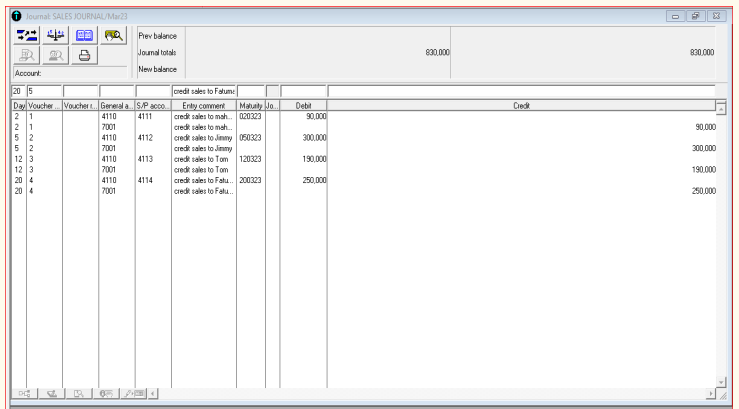The image size is (739, 409).
Task: Click the bottom pen-to-form icon
Action: coord(134,393)
